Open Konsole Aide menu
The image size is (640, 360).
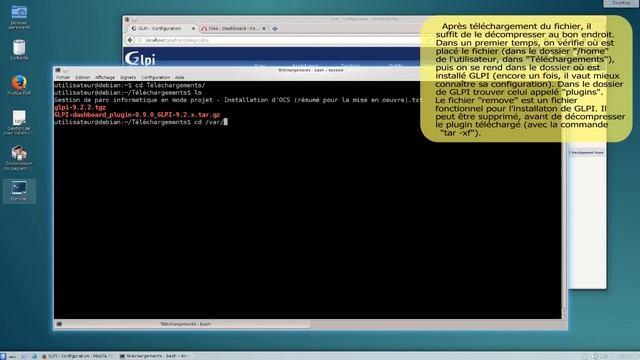(180, 77)
